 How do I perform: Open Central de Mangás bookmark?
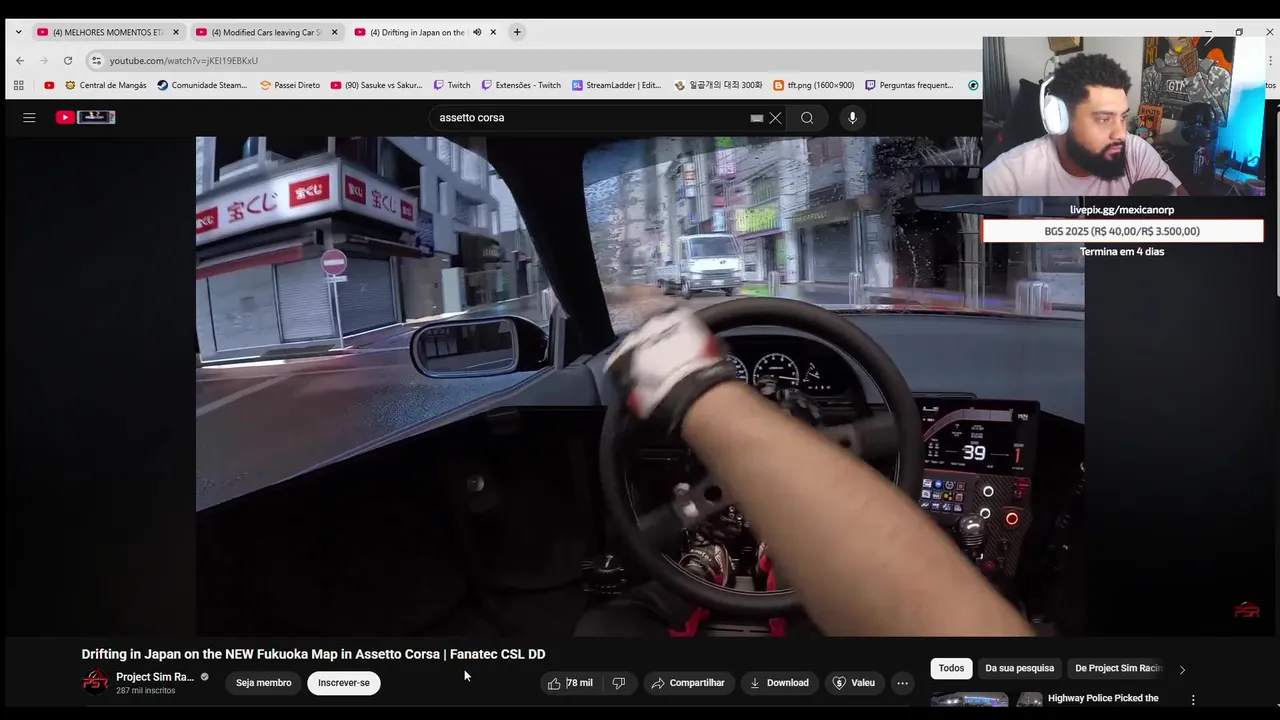[105, 85]
